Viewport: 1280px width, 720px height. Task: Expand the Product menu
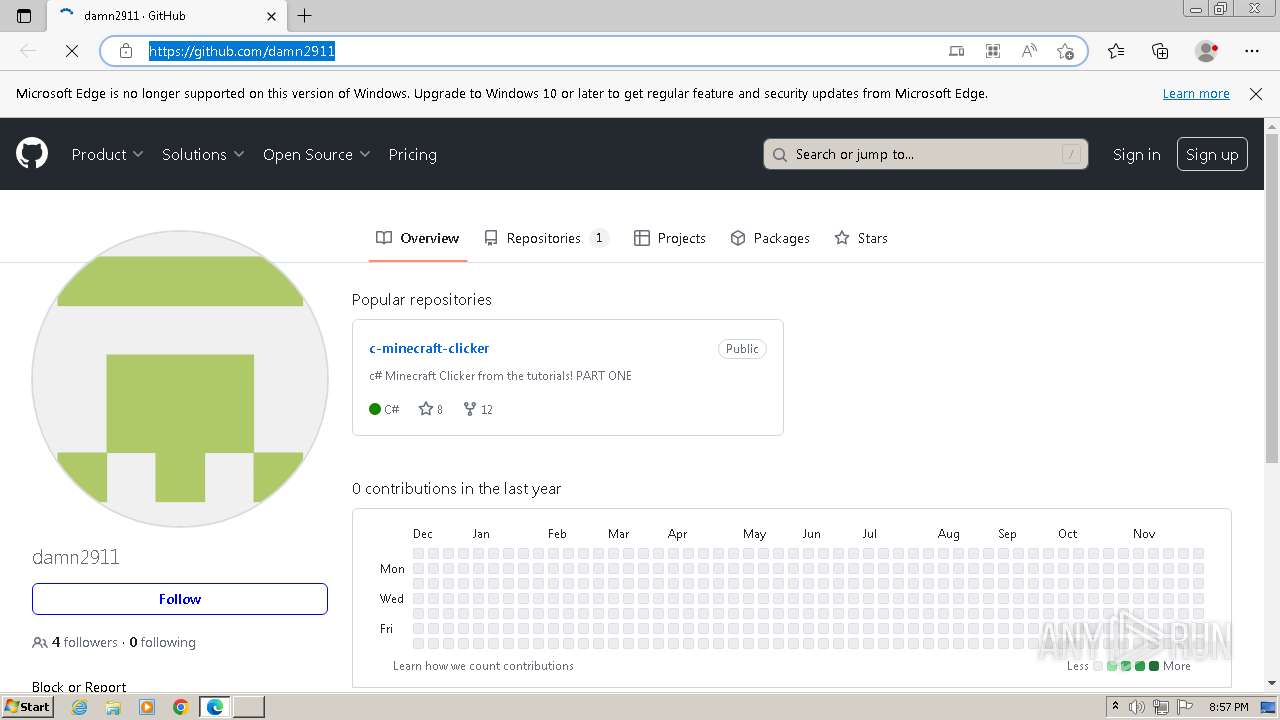tap(108, 154)
